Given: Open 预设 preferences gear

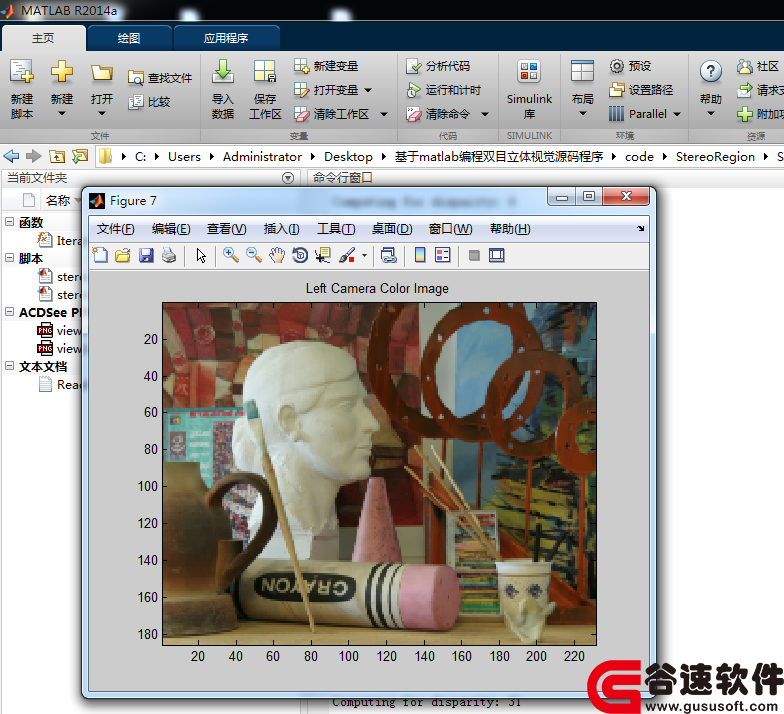Looking at the screenshot, I should click(x=630, y=66).
